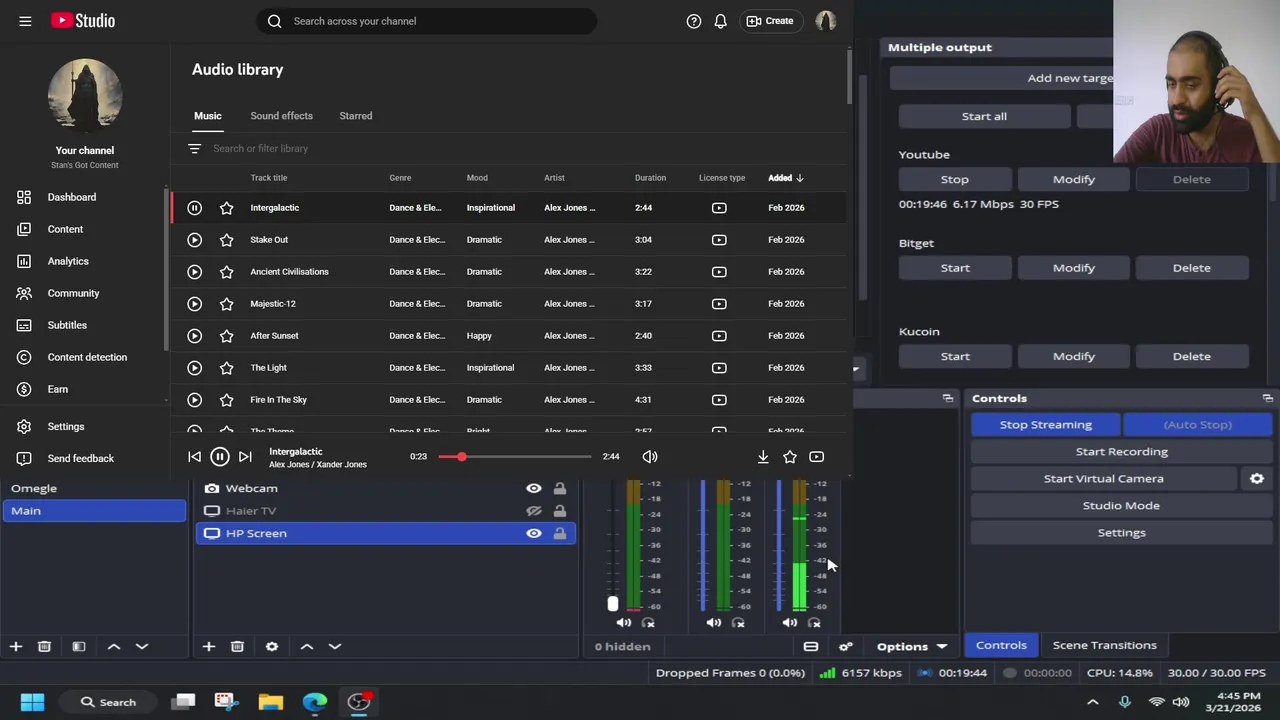Play the Ancient Civilisations track

[195, 272]
